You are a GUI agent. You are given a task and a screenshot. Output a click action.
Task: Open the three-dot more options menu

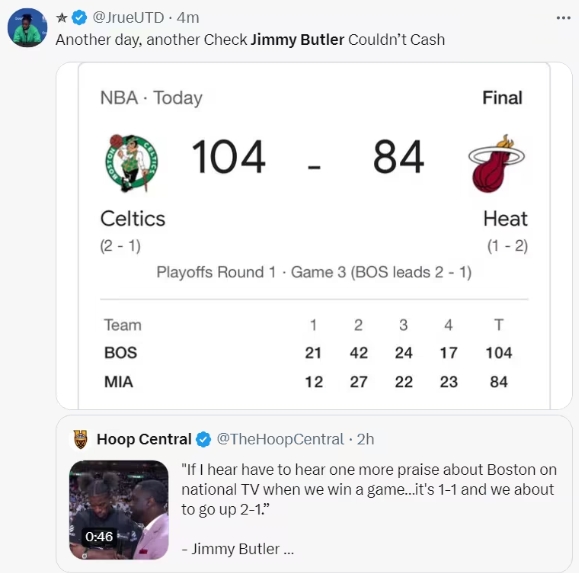click(563, 18)
